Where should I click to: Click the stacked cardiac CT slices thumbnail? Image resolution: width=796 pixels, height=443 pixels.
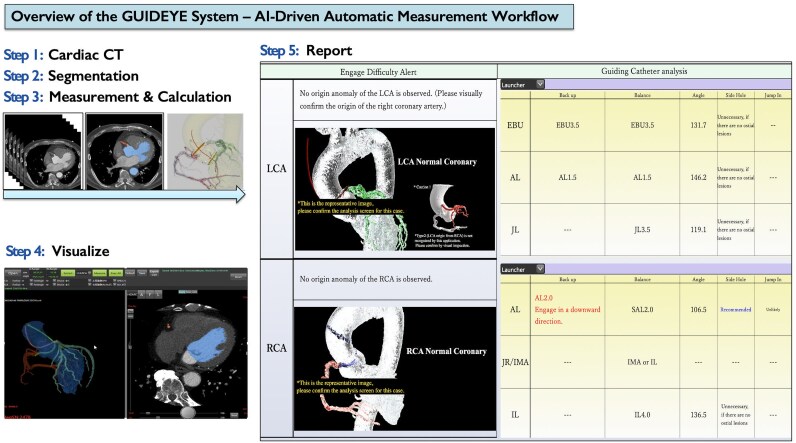pos(43,151)
